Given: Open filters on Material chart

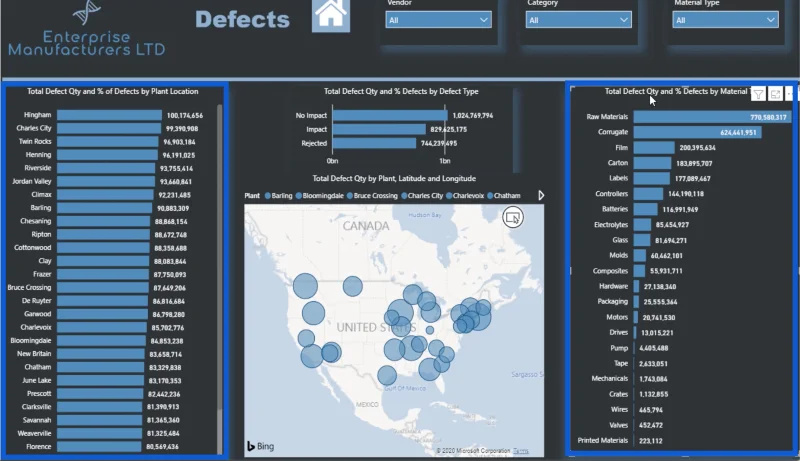Looking at the screenshot, I should pos(758,94).
